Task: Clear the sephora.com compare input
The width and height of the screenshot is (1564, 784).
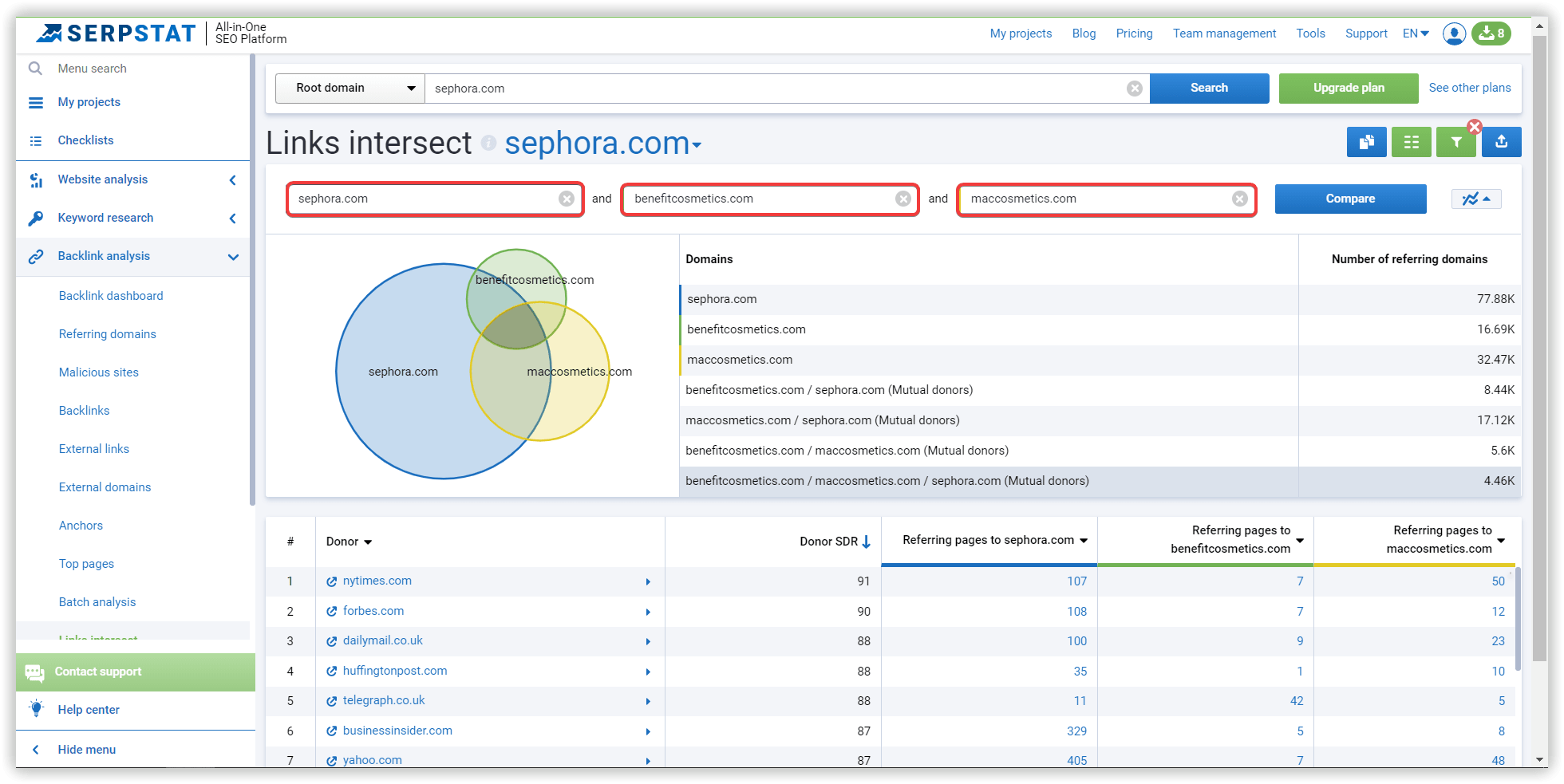Action: coord(567,199)
